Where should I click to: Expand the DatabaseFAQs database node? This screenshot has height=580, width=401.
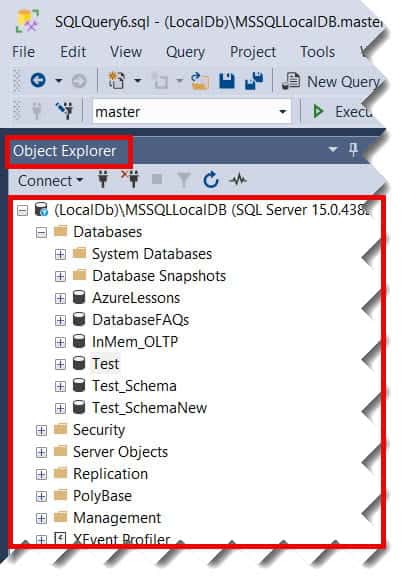pos(60,320)
